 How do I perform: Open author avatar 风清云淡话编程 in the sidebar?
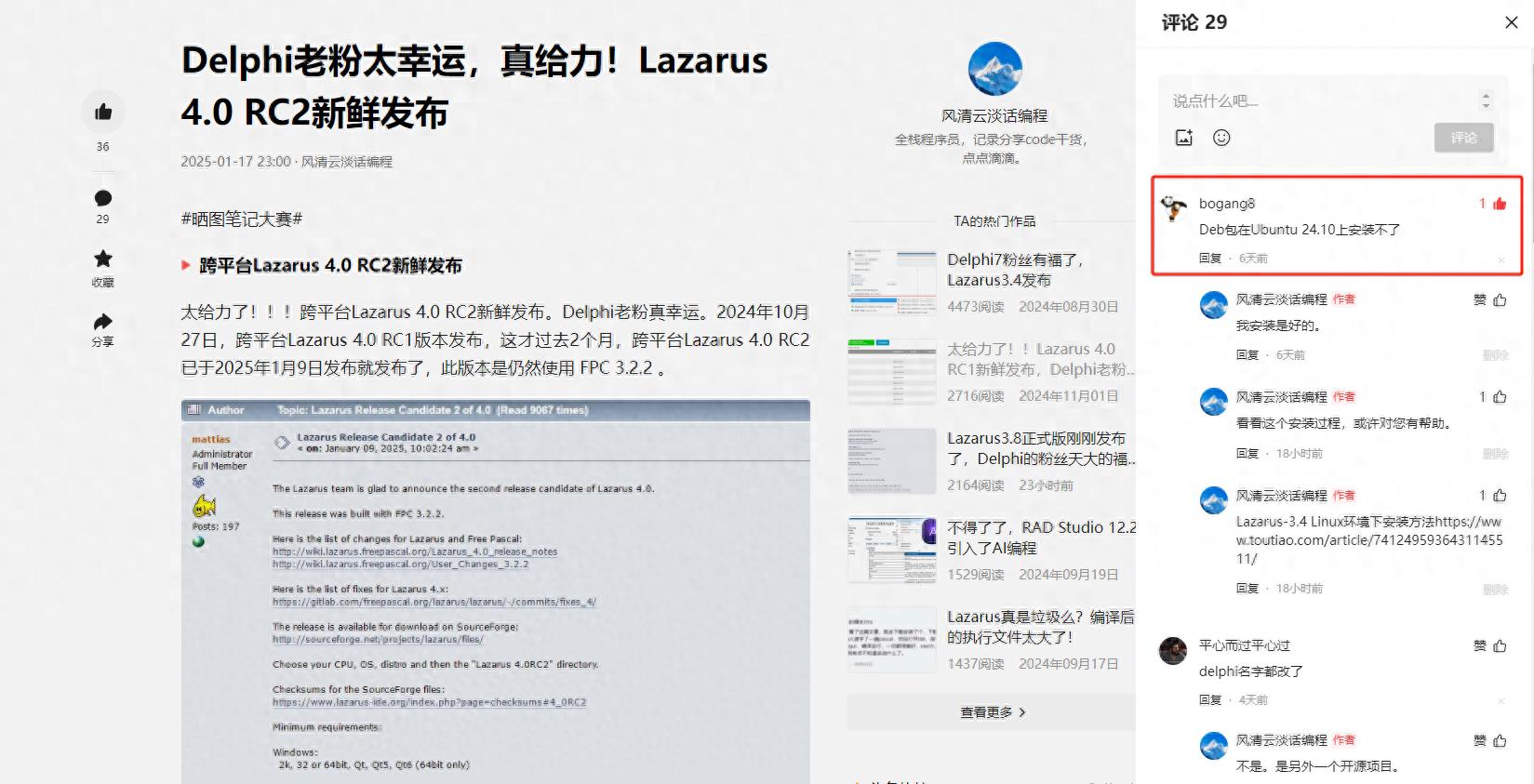click(994, 69)
